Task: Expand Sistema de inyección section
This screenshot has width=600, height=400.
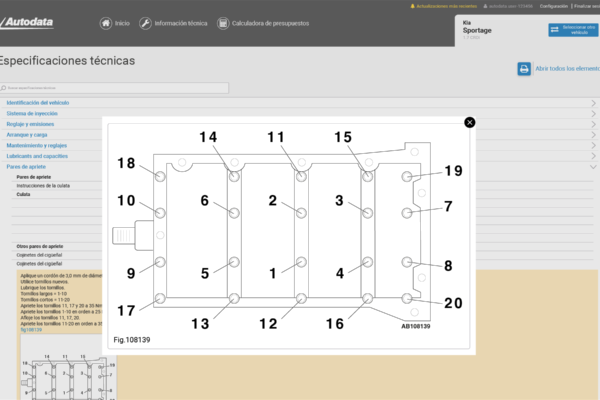Action: pyautogui.click(x=32, y=114)
